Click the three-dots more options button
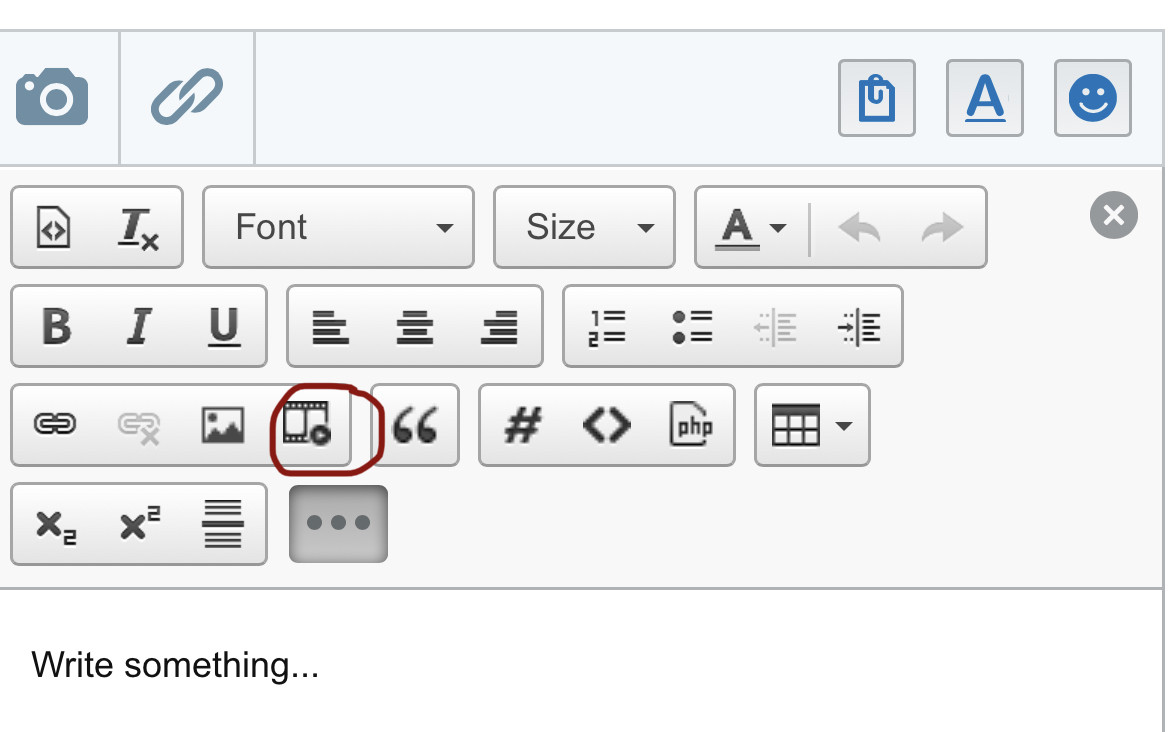 (x=338, y=524)
